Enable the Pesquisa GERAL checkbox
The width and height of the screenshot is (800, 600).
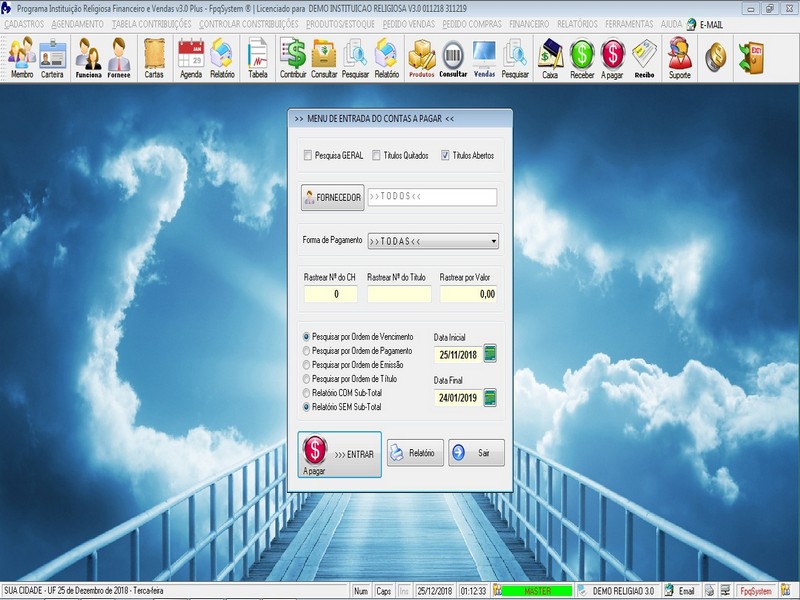[x=308, y=155]
